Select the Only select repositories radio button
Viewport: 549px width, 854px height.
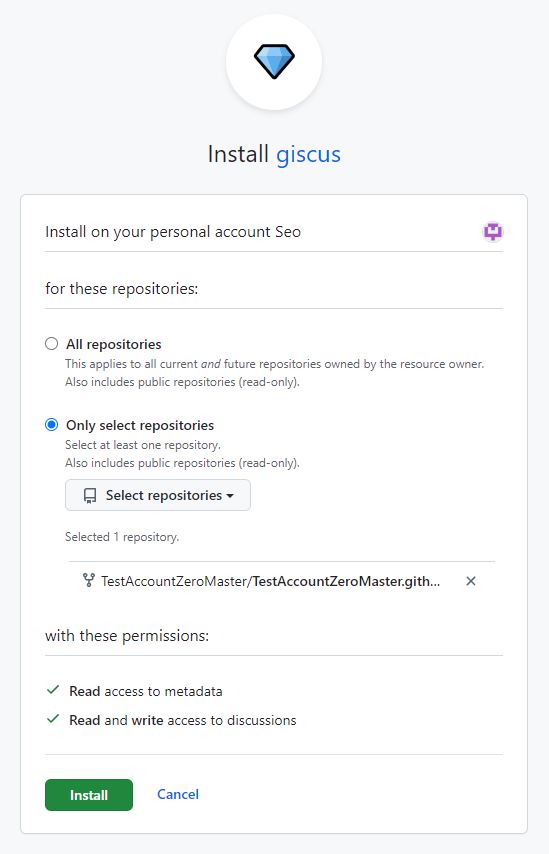coord(51,424)
